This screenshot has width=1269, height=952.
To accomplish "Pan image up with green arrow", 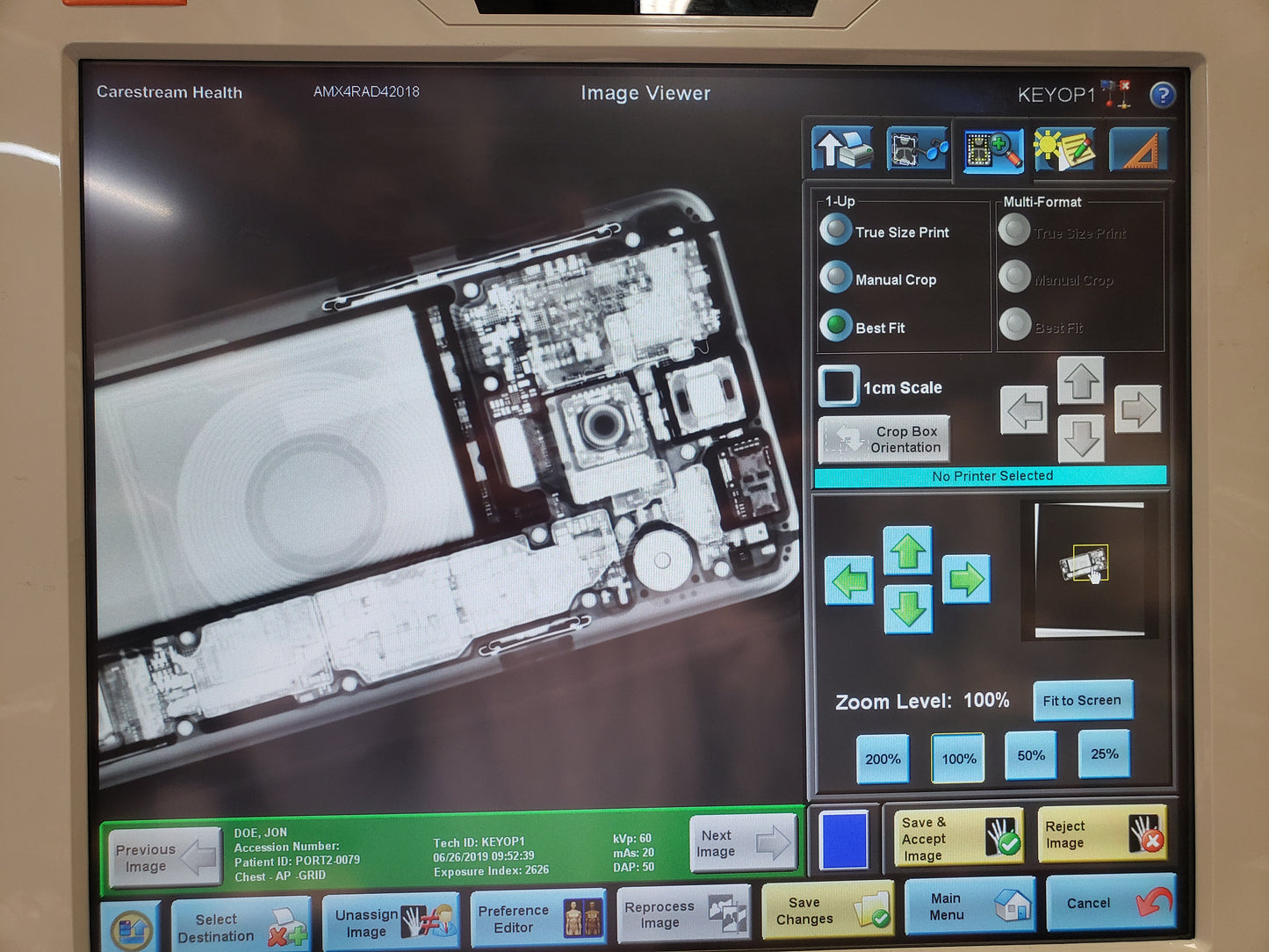I will (x=907, y=551).
